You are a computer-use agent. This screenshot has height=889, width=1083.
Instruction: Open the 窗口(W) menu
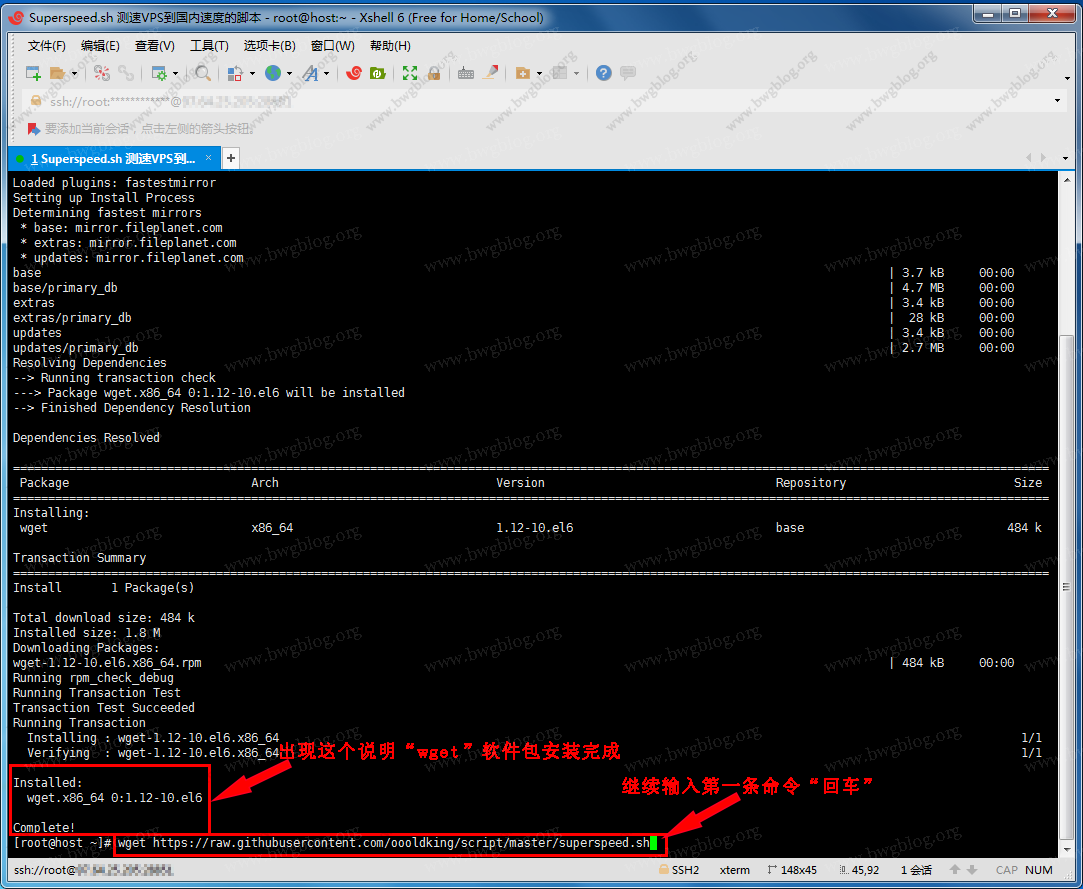pyautogui.click(x=333, y=46)
